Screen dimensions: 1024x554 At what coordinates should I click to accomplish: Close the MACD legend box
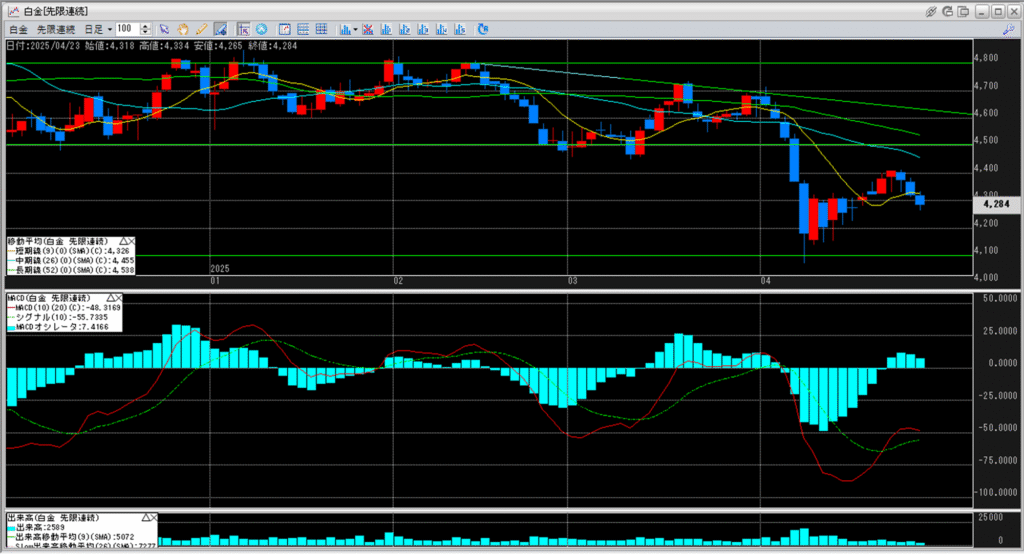point(117,298)
